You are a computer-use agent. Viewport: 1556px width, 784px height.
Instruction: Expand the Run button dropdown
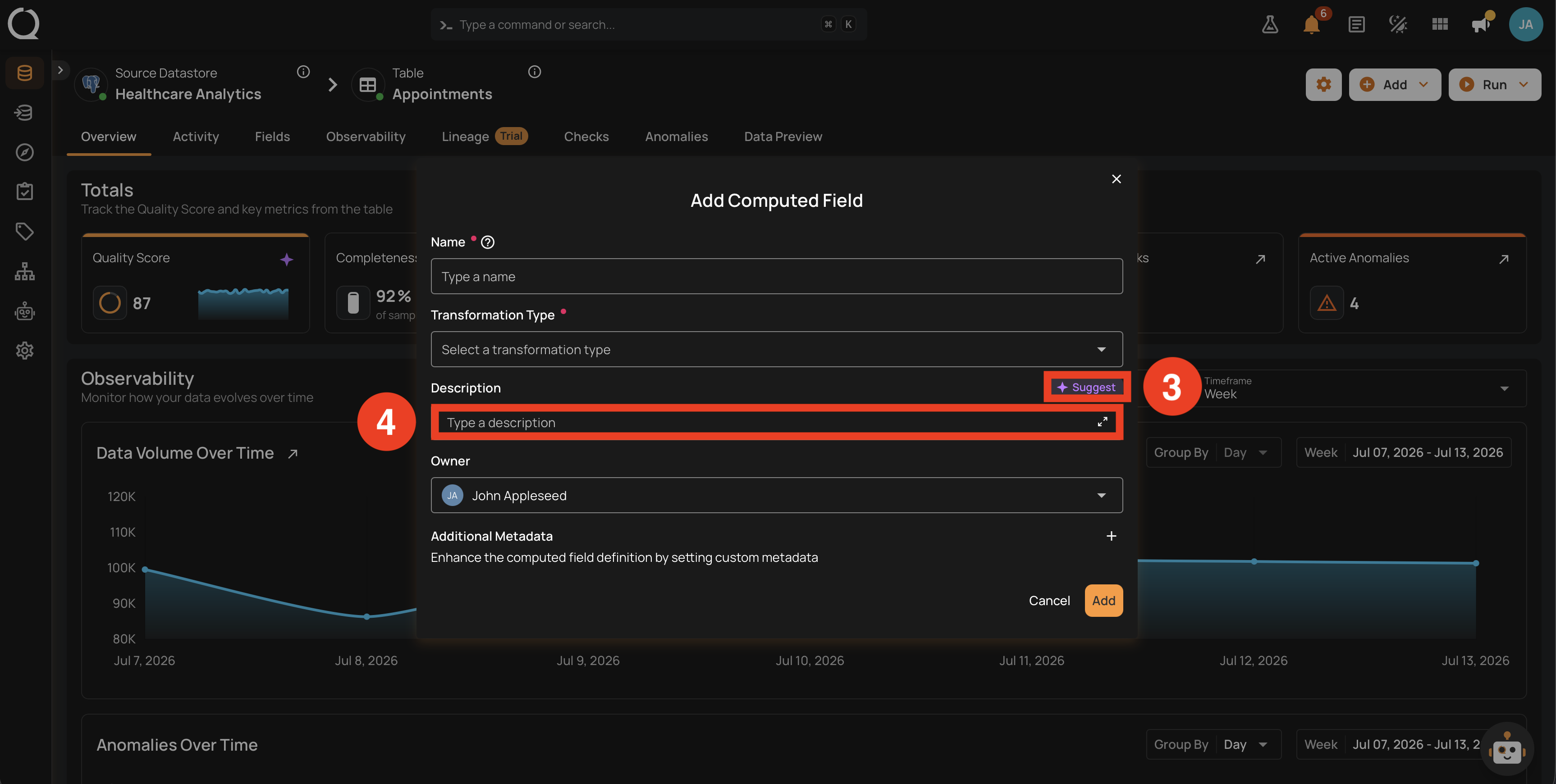point(1524,85)
